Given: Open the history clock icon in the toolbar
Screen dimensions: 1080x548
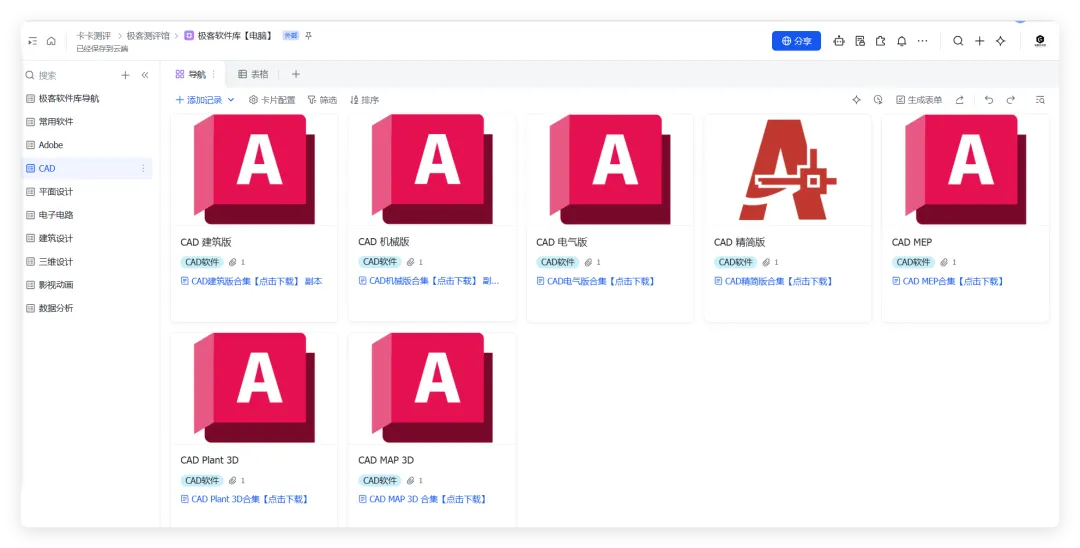Looking at the screenshot, I should point(878,100).
